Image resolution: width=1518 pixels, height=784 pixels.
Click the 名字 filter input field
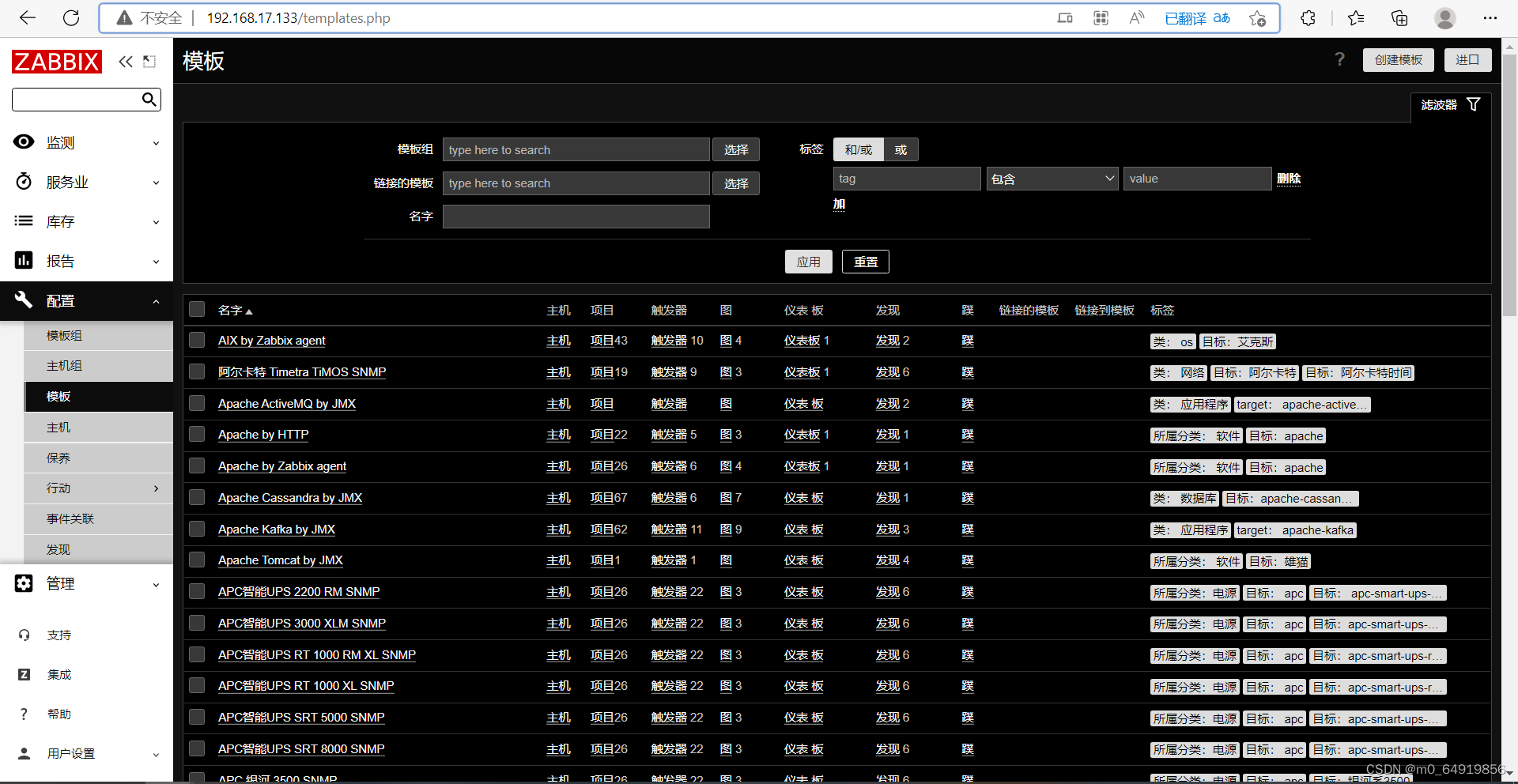(x=576, y=217)
